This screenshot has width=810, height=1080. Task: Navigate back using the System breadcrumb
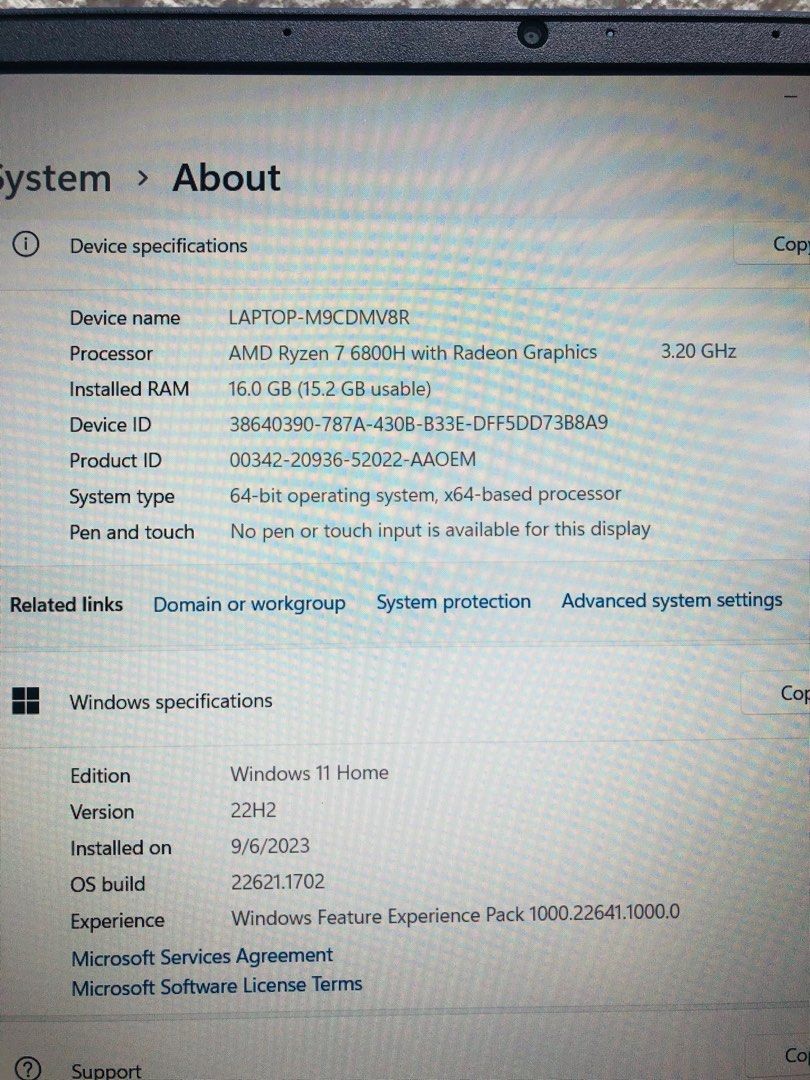tap(55, 177)
